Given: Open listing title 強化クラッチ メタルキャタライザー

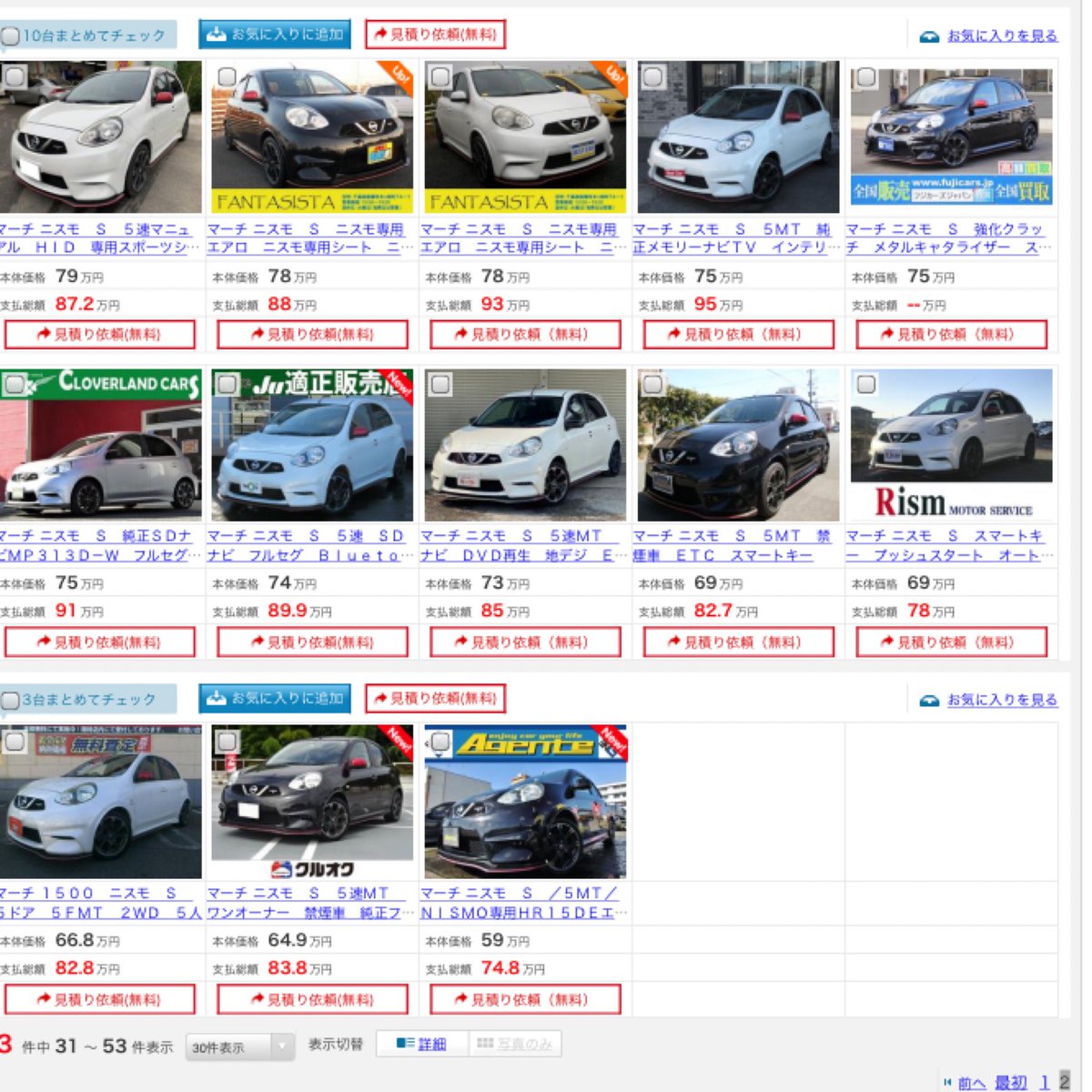Looking at the screenshot, I should [x=949, y=238].
